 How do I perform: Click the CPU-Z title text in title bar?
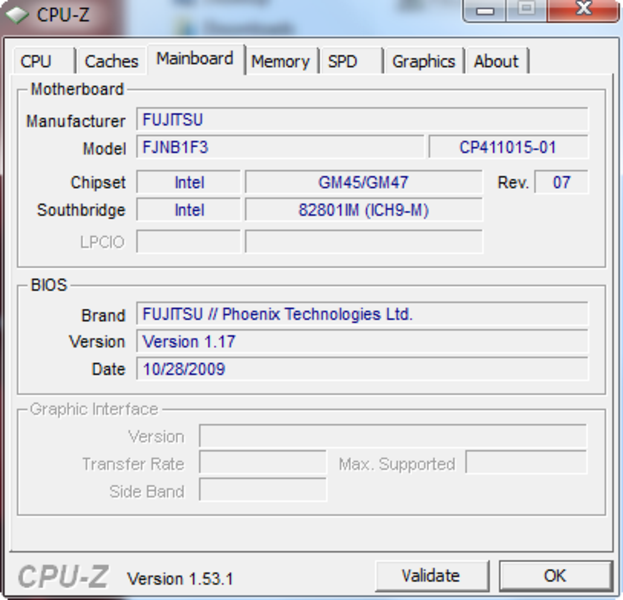[x=63, y=15]
